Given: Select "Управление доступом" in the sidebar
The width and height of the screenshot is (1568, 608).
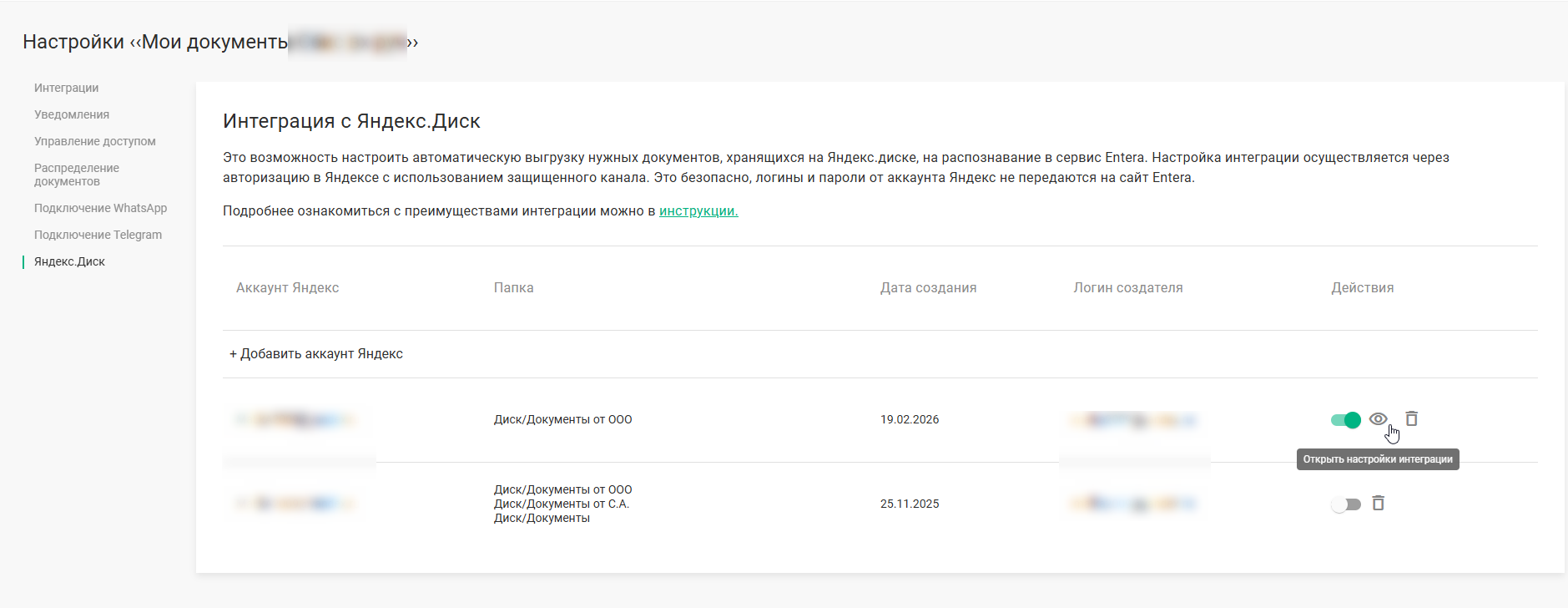Looking at the screenshot, I should (94, 141).
